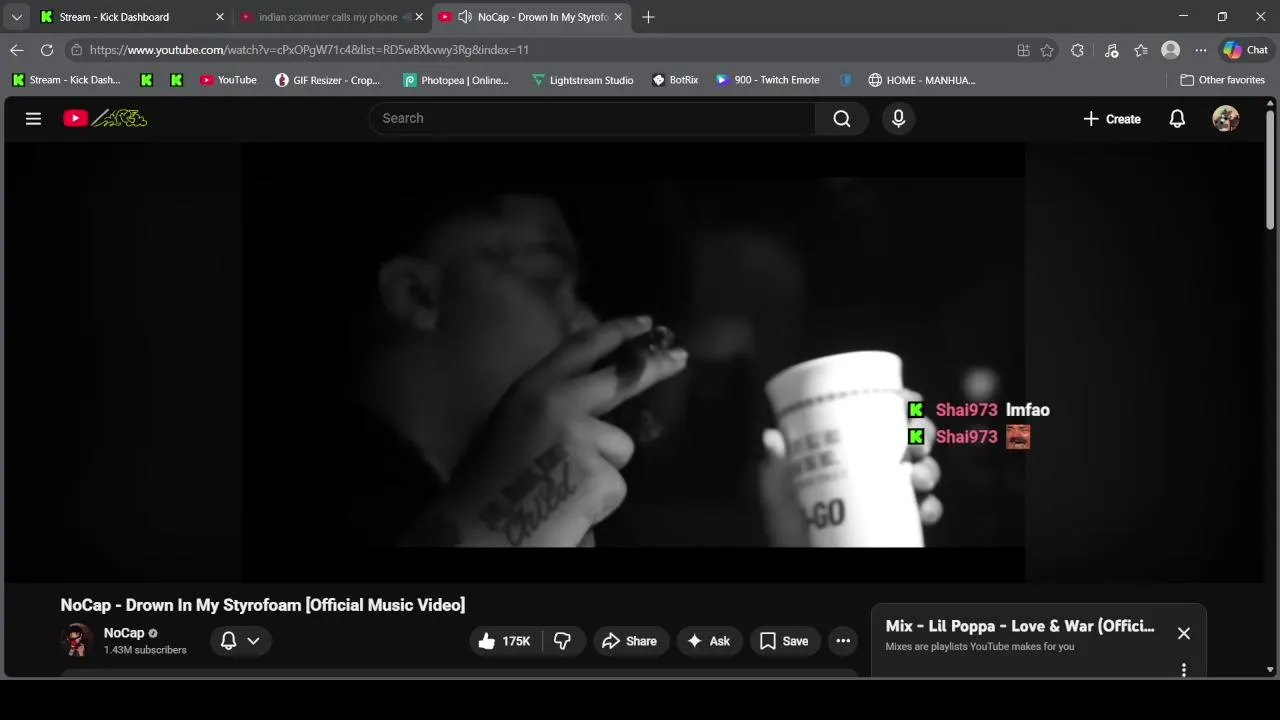This screenshot has width=1280, height=720.
Task: Click Mix - Lil Poppa playlist title
Action: tap(1020, 626)
